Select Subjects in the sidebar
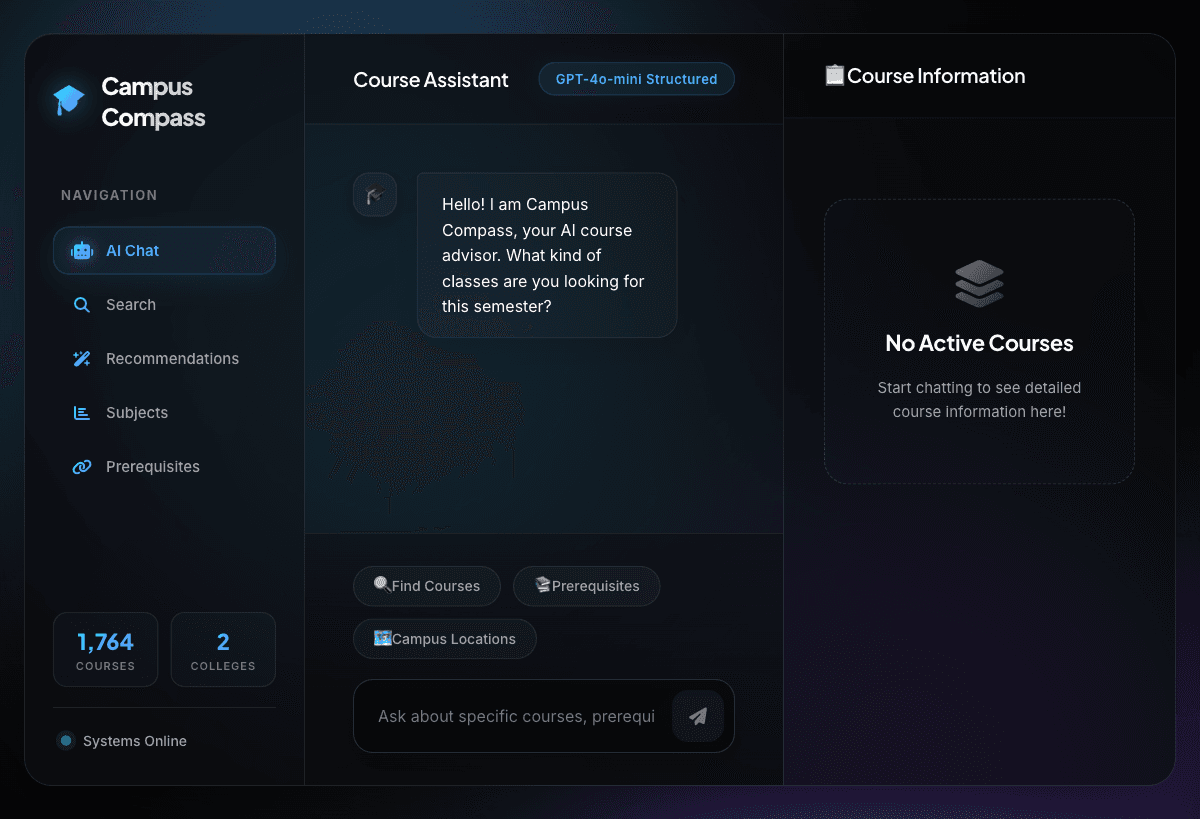The height and width of the screenshot is (819, 1200). (x=164, y=413)
